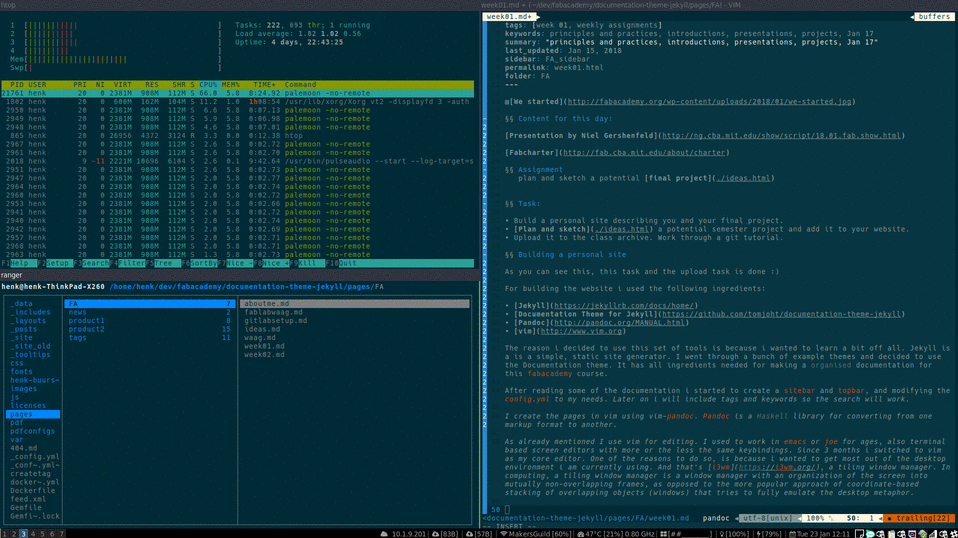958x538 pixels.
Task: Switch to i3 workspace 7
Action: [x=61, y=534]
